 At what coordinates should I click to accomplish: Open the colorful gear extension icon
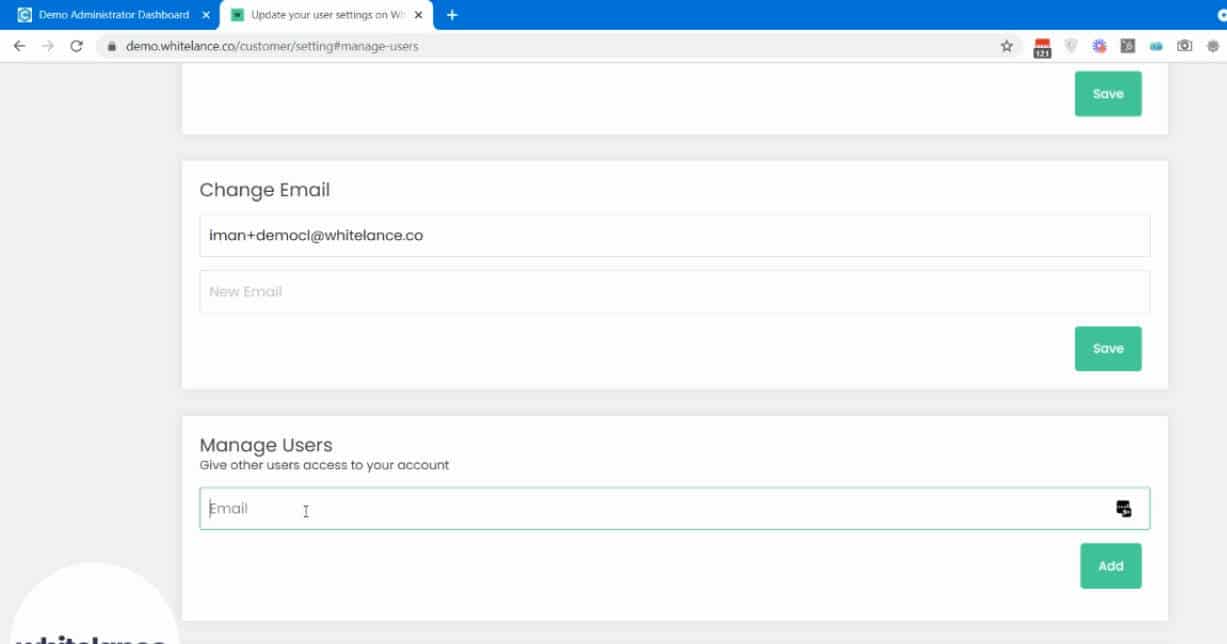1099,46
